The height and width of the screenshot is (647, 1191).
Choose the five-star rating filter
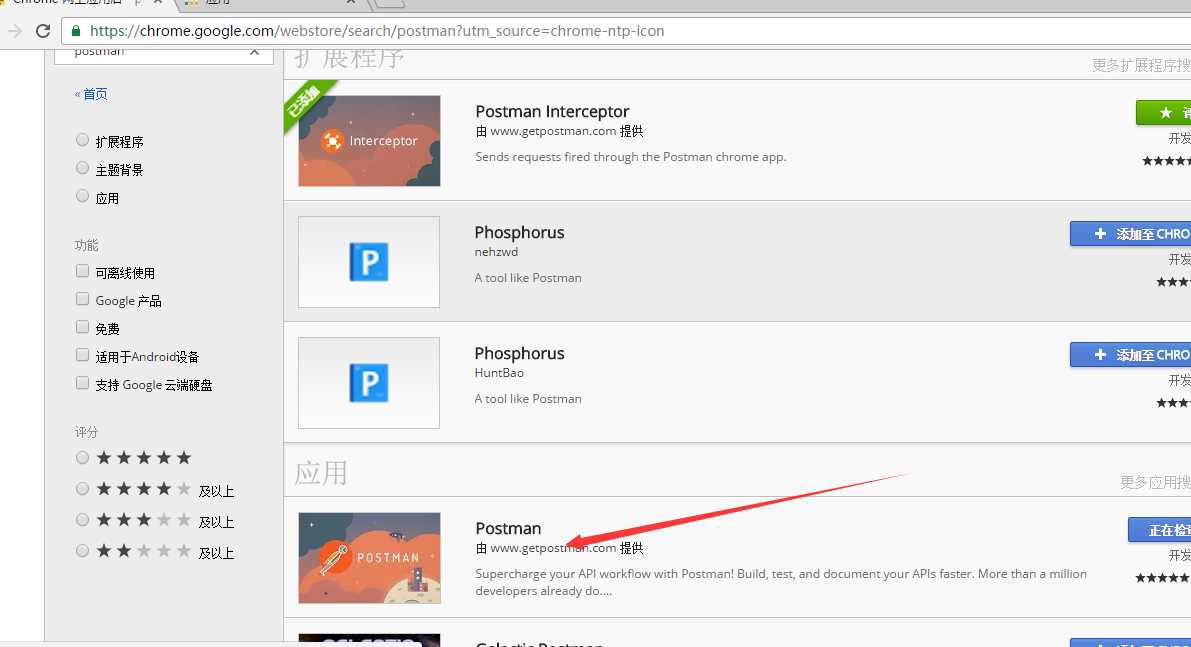[82, 457]
